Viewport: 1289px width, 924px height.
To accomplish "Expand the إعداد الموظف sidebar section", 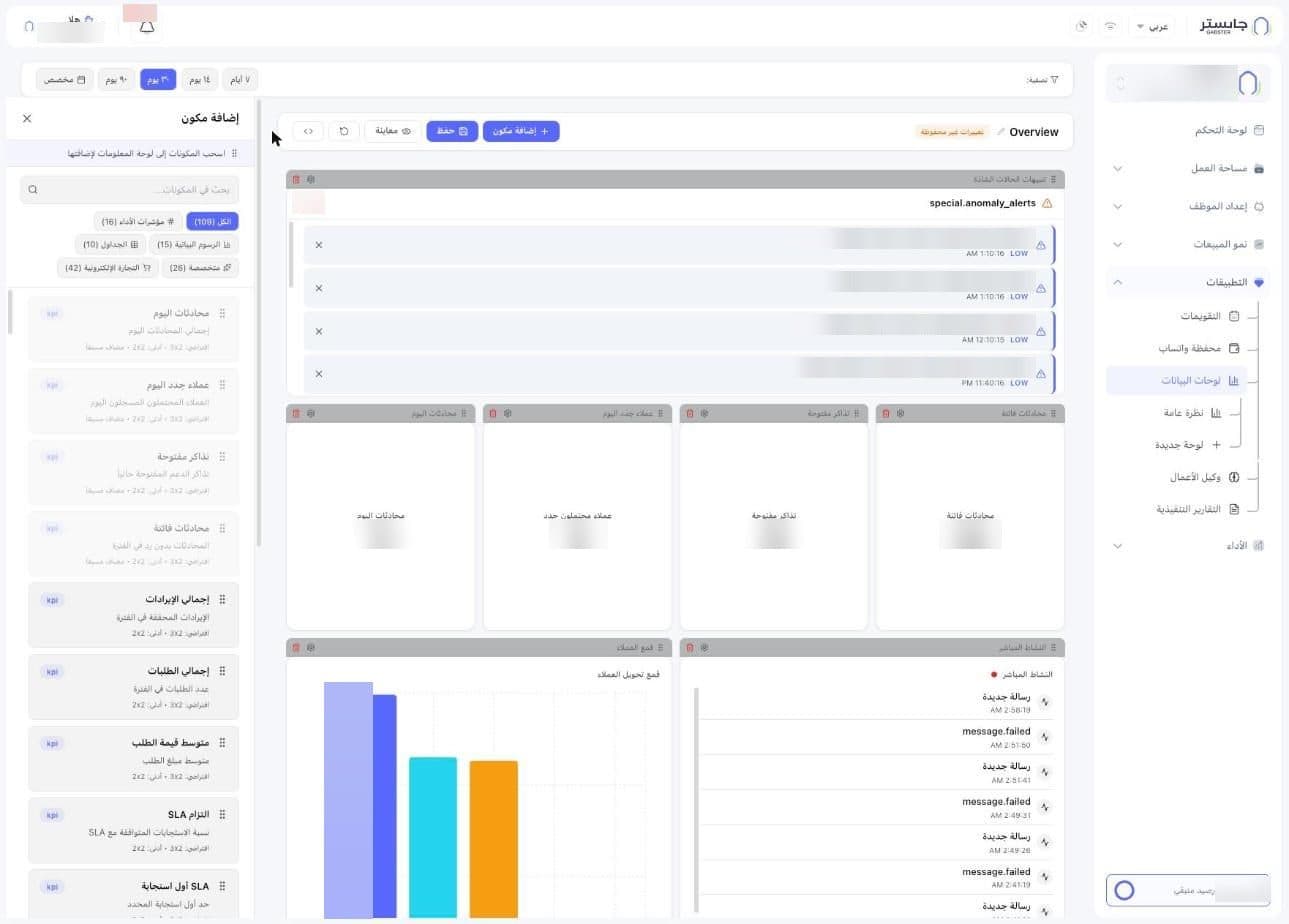I will click(x=1187, y=206).
